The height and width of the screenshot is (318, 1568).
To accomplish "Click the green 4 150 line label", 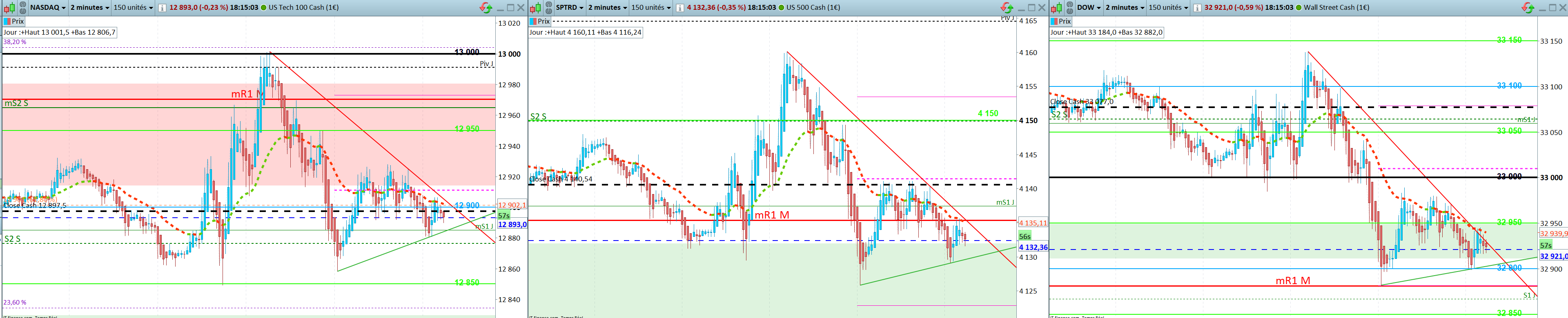I will coord(988,114).
